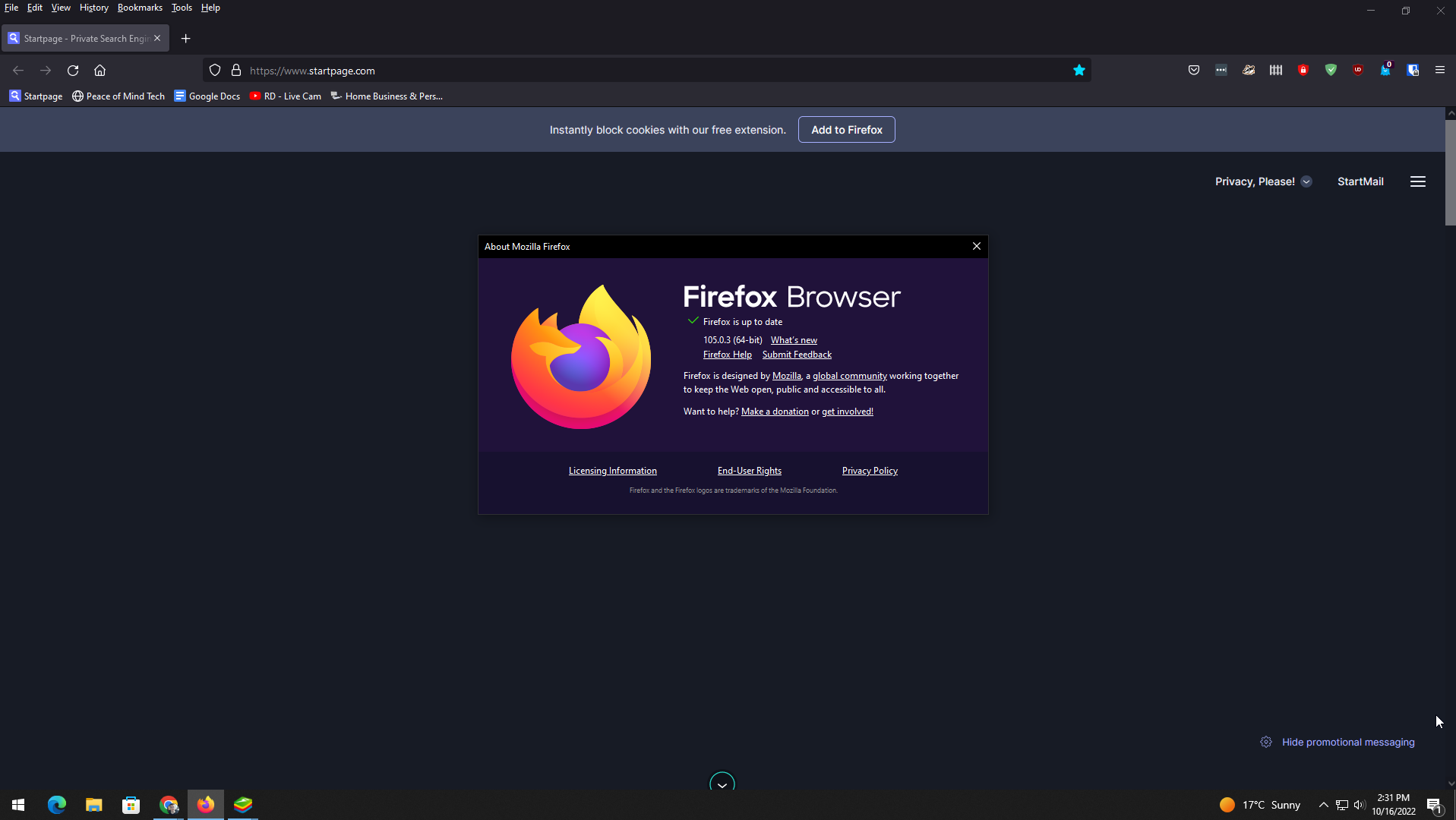1456x820 pixels.
Task: Open Microsoft Store from taskbar
Action: click(131, 805)
